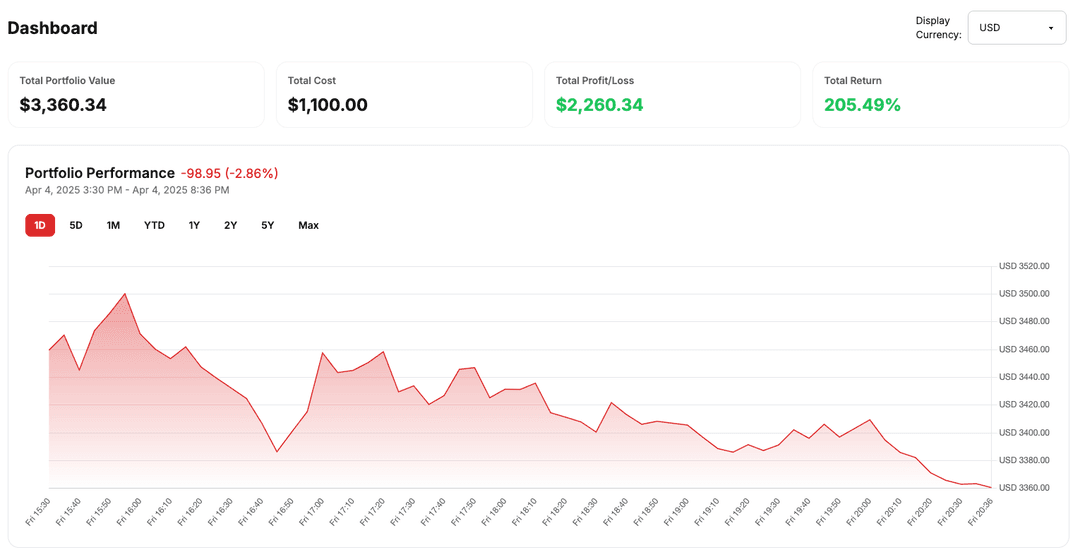This screenshot has height=555, width=1080.
Task: Open the Display Currency USD dropdown
Action: (1017, 28)
